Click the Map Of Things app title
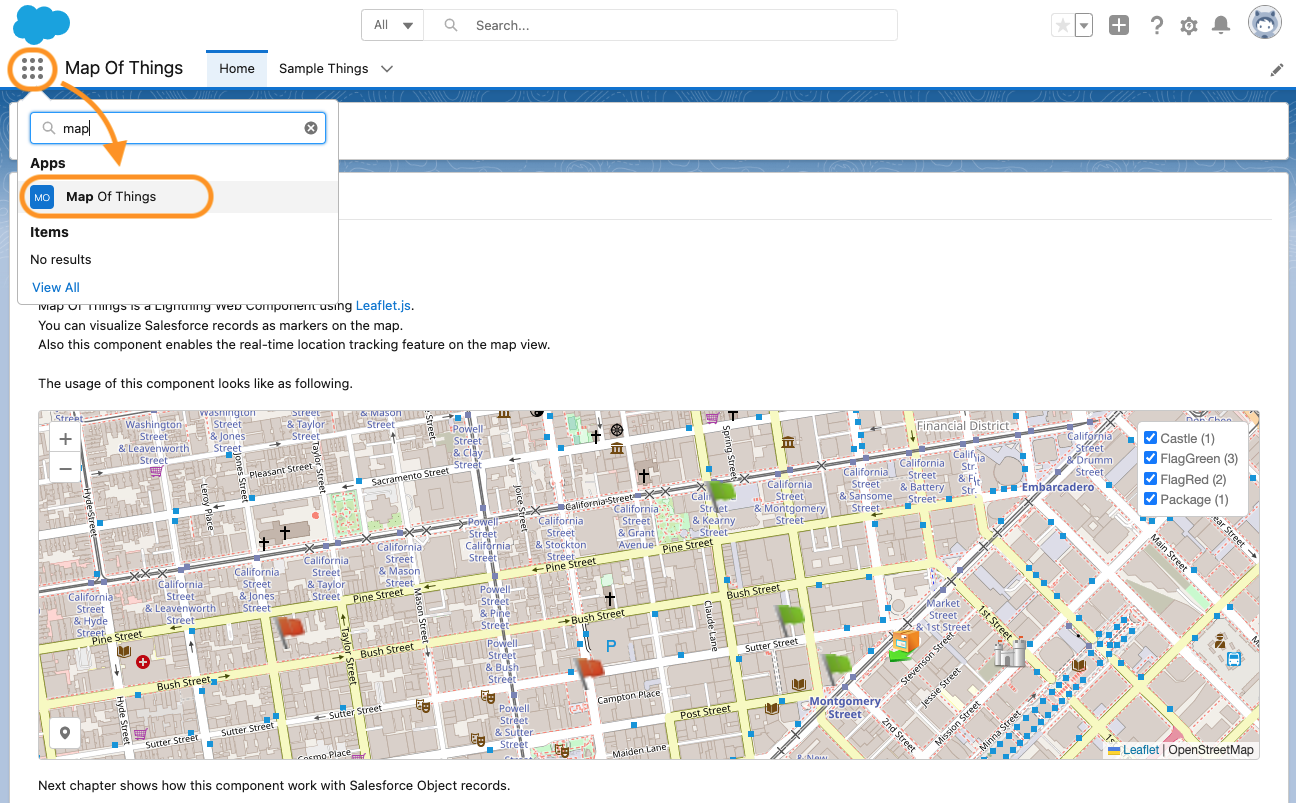Viewport: 1296px width, 803px height. [x=124, y=68]
